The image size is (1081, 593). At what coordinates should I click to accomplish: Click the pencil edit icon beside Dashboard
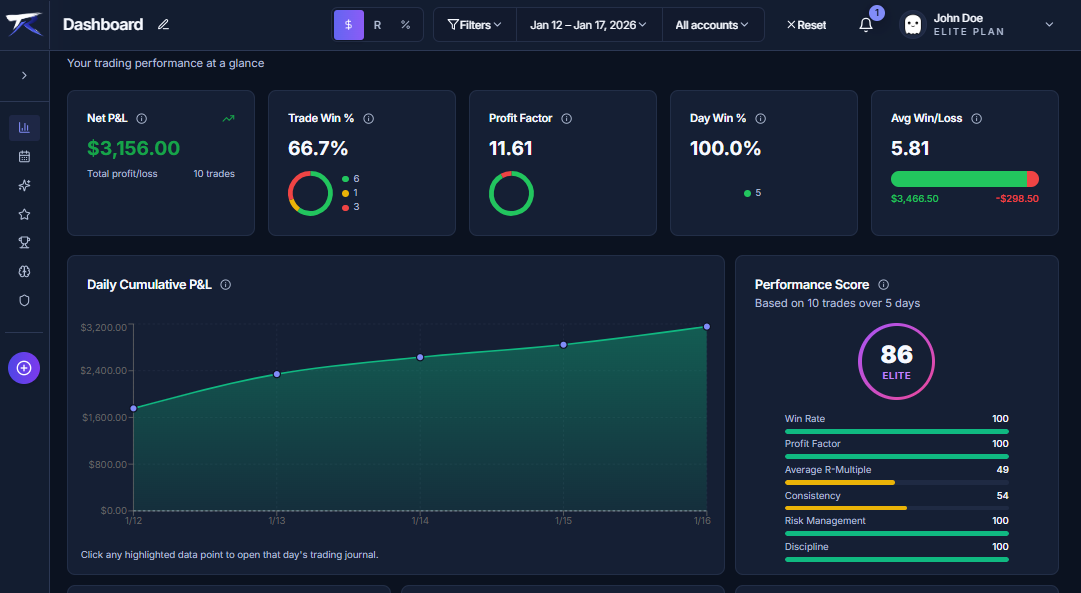(164, 25)
